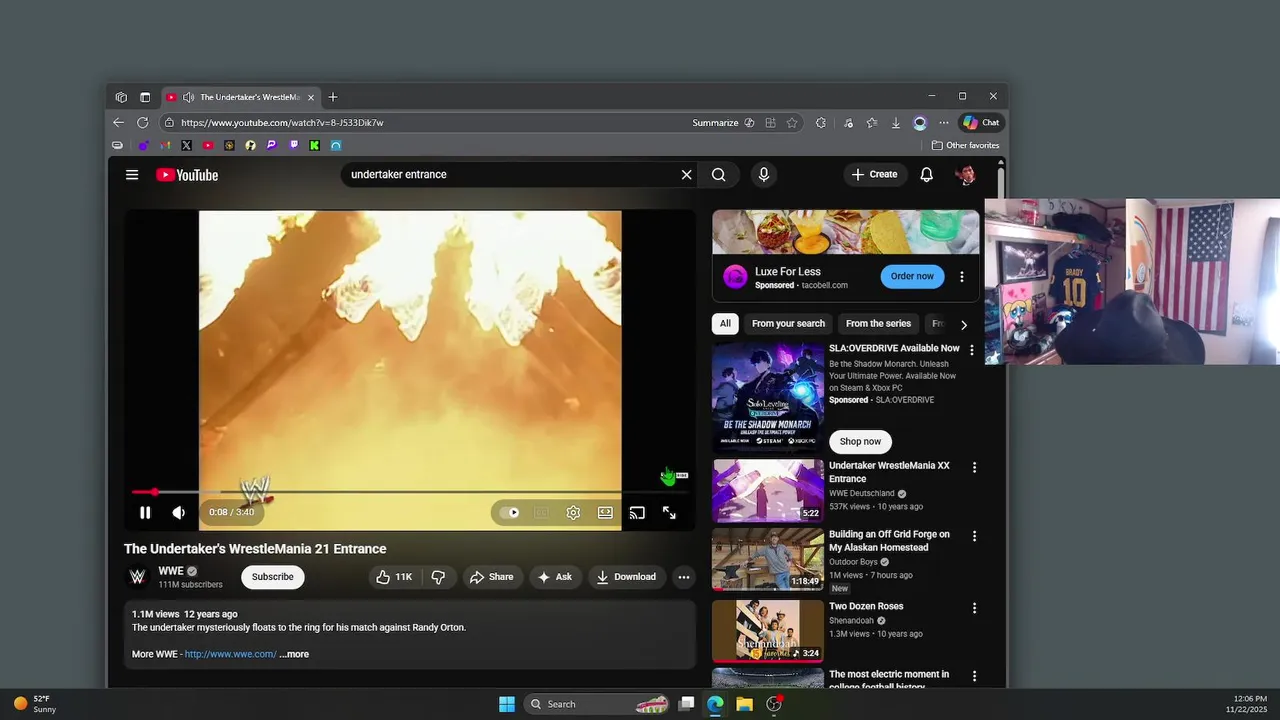
Task: Clear the YouTube search query
Action: click(686, 175)
